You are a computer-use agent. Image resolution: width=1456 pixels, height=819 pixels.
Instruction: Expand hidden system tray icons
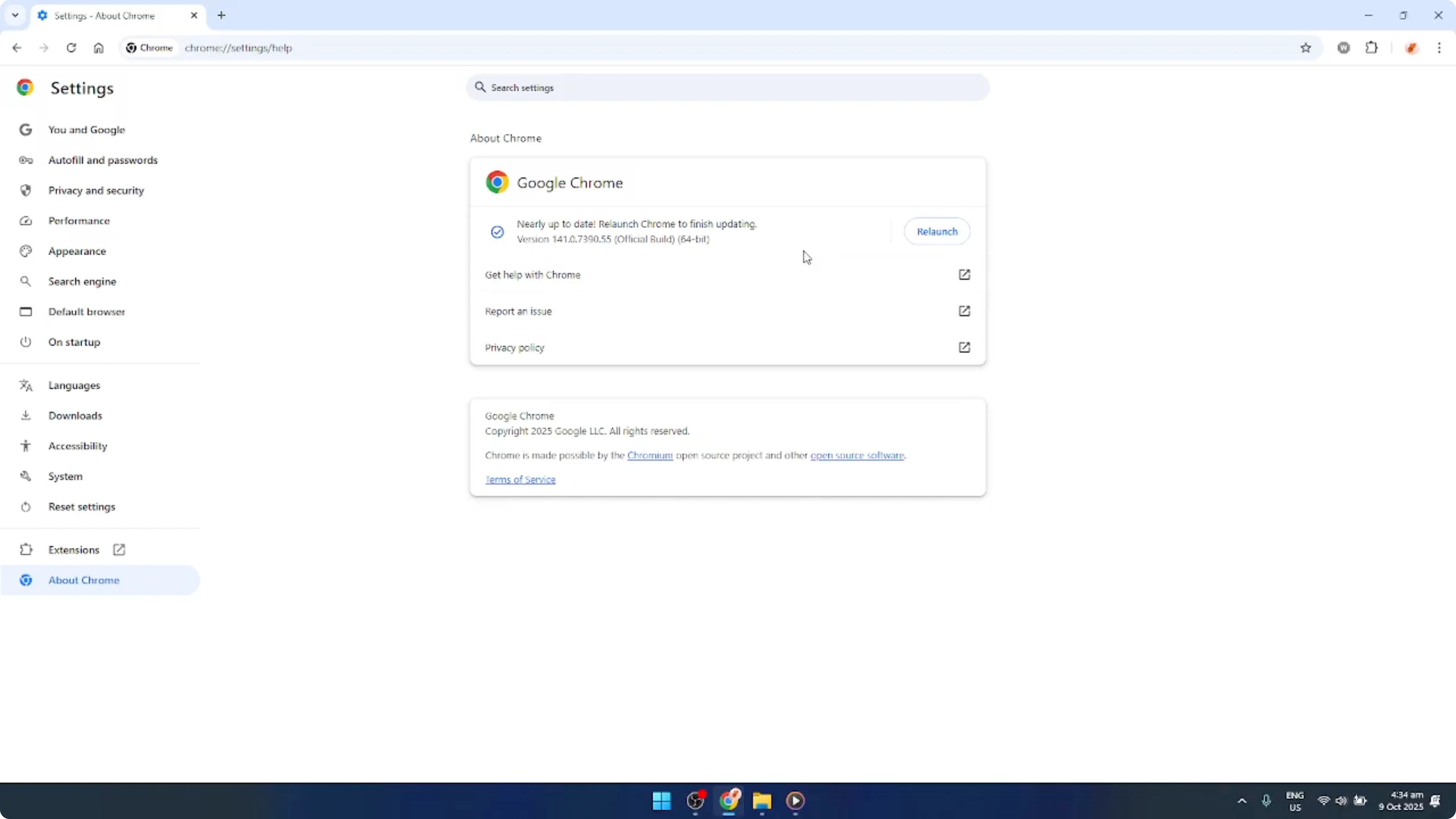[x=1241, y=800]
